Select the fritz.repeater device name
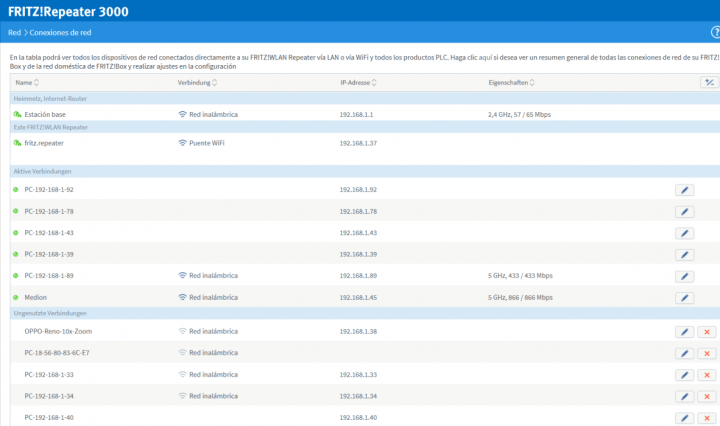Image resolution: width=720 pixels, height=426 pixels. pos(44,143)
